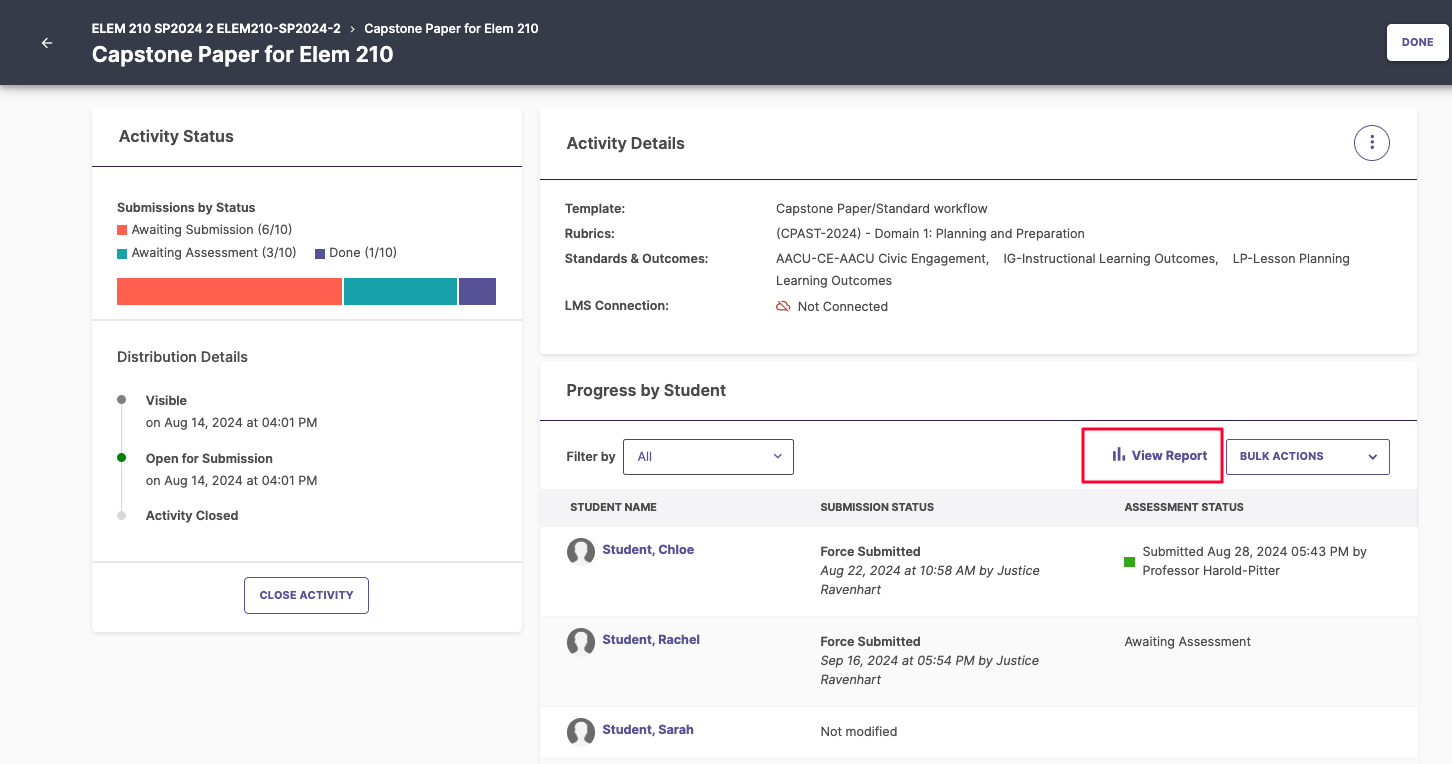Expand the Bulk Actions dropdown
Image resolution: width=1452 pixels, height=764 pixels.
tap(1307, 456)
